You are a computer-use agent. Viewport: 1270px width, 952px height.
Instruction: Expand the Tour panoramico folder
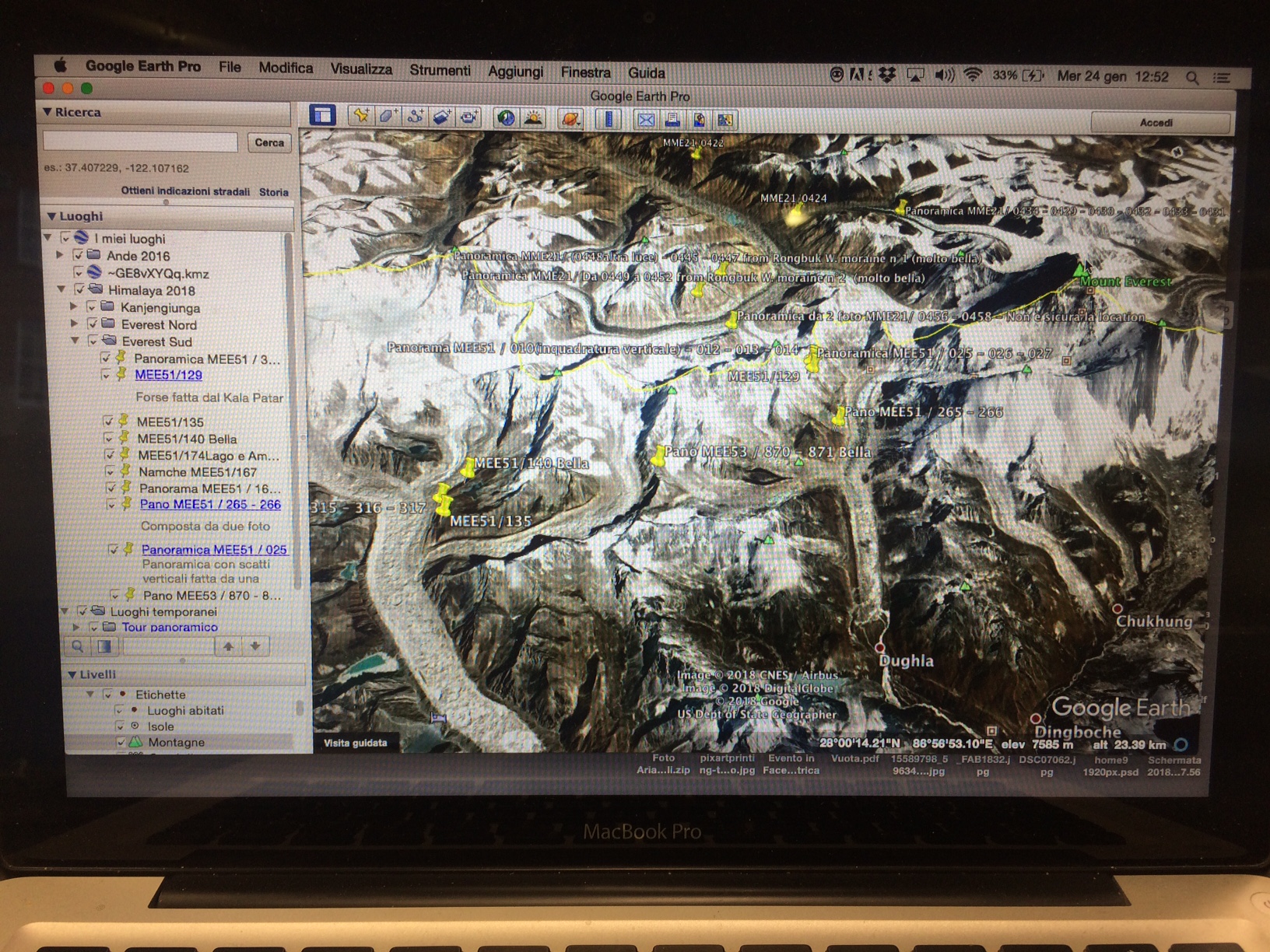pos(76,627)
